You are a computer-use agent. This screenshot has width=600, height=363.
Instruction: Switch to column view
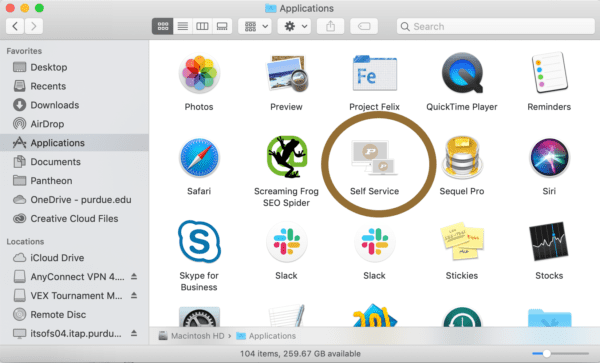202,26
